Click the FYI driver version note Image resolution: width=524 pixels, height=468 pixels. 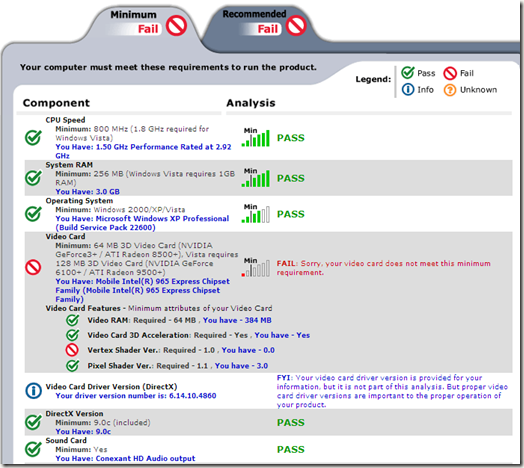[x=392, y=391]
